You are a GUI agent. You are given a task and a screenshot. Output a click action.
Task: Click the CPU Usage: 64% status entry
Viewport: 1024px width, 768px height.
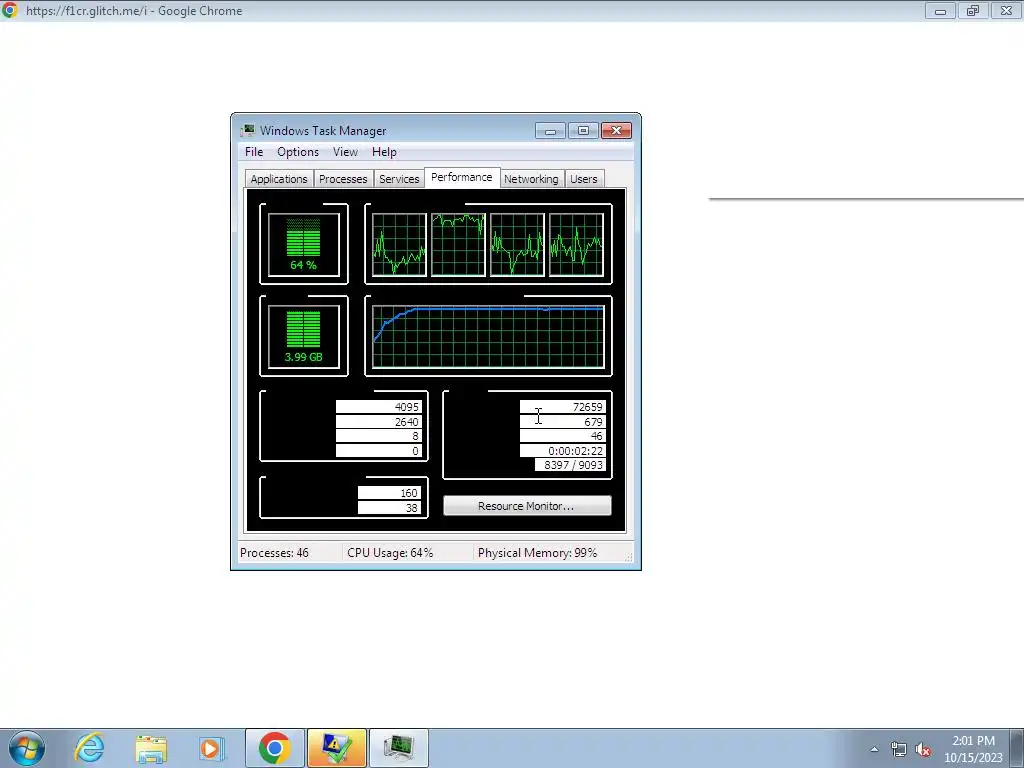point(390,552)
